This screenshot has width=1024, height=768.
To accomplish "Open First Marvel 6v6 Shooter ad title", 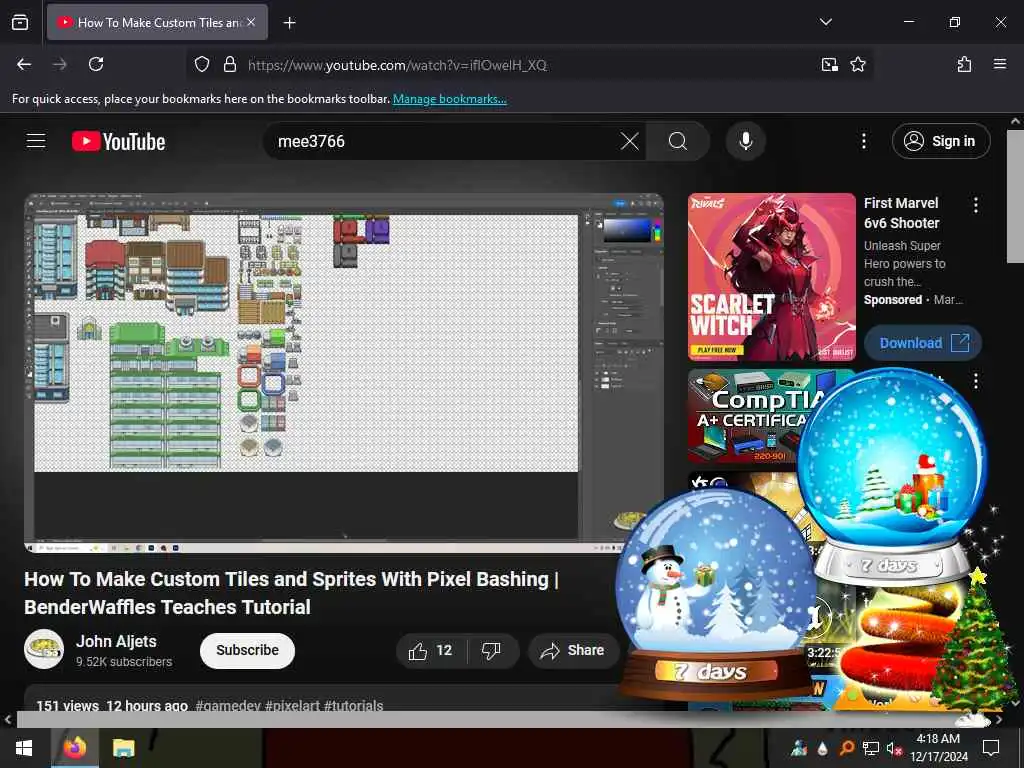I will tap(901, 213).
